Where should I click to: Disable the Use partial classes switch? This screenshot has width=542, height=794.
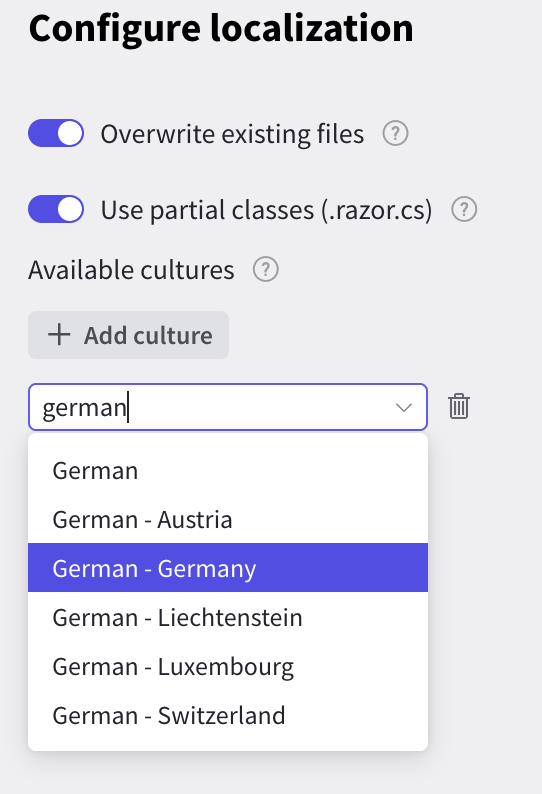(x=56, y=209)
